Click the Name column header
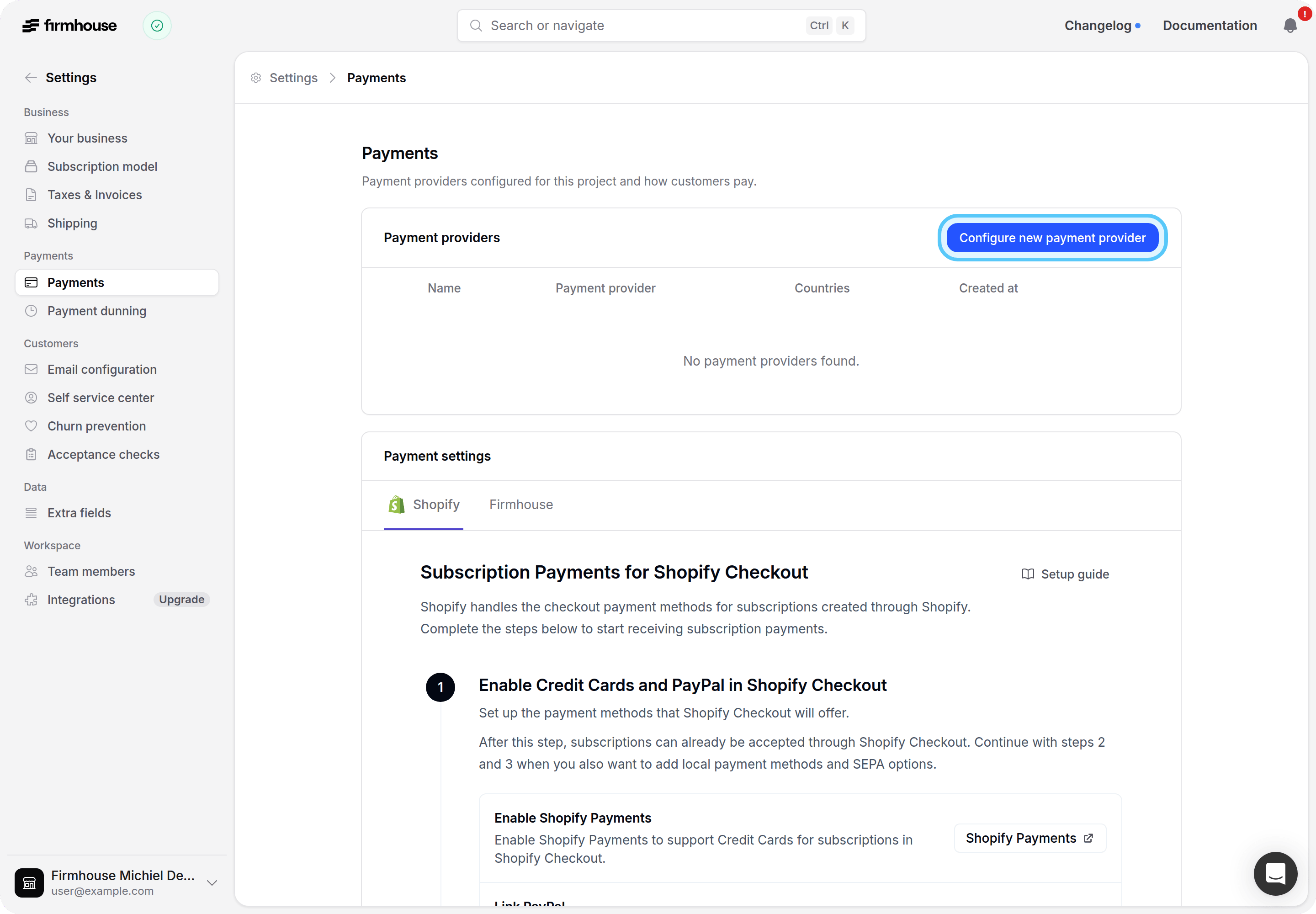Viewport: 1316px width, 914px height. click(444, 289)
